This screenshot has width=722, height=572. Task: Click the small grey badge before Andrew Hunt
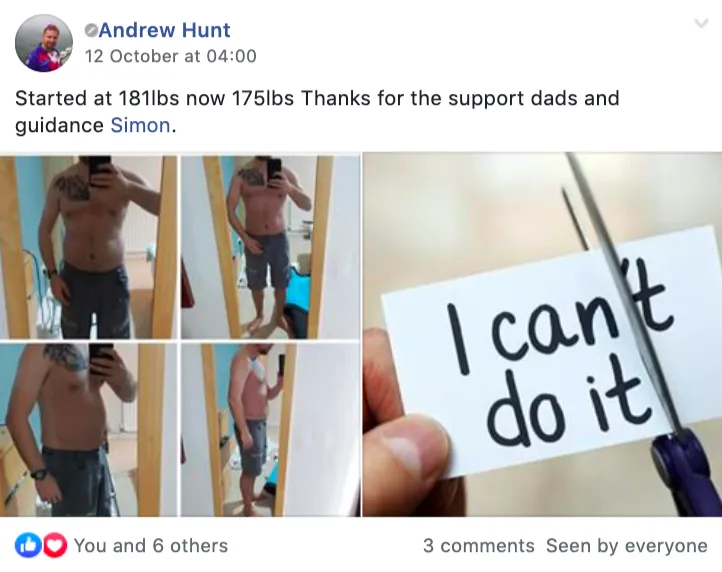coord(91,31)
